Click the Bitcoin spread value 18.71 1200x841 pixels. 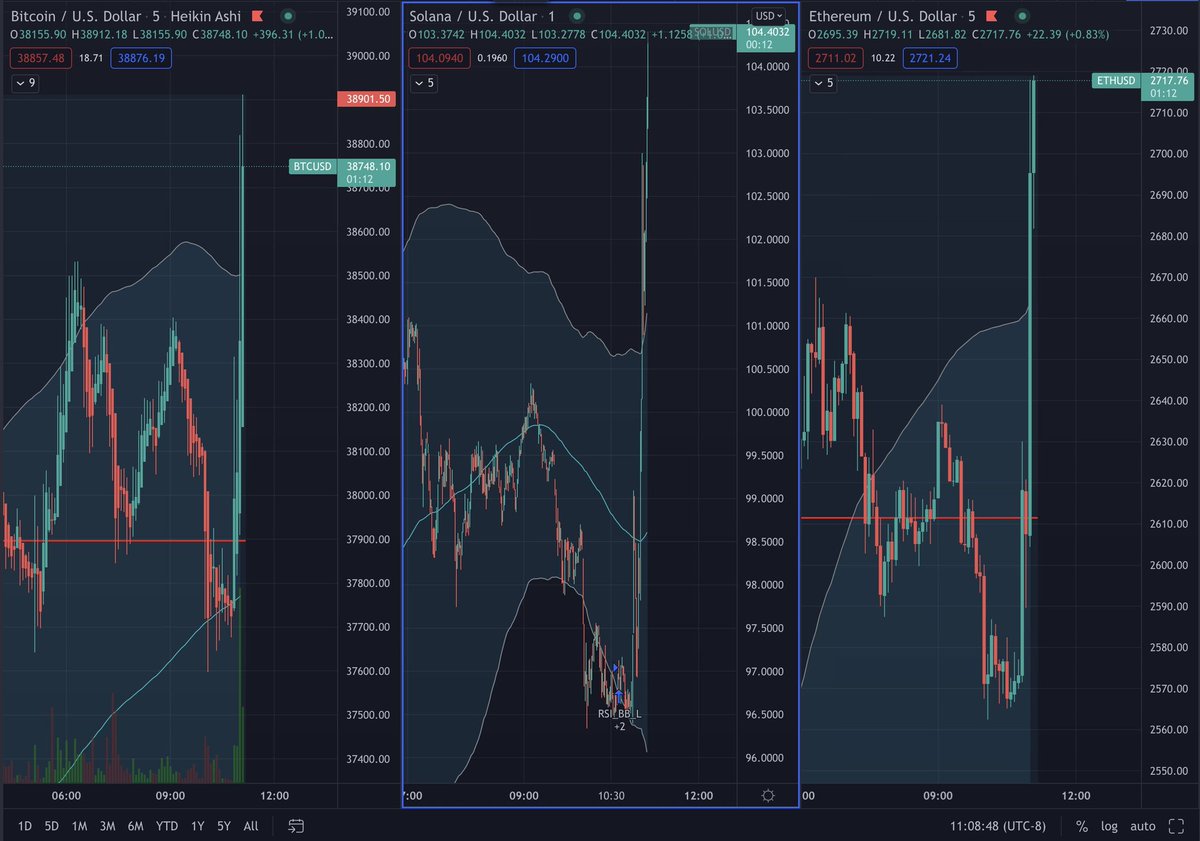click(x=91, y=58)
